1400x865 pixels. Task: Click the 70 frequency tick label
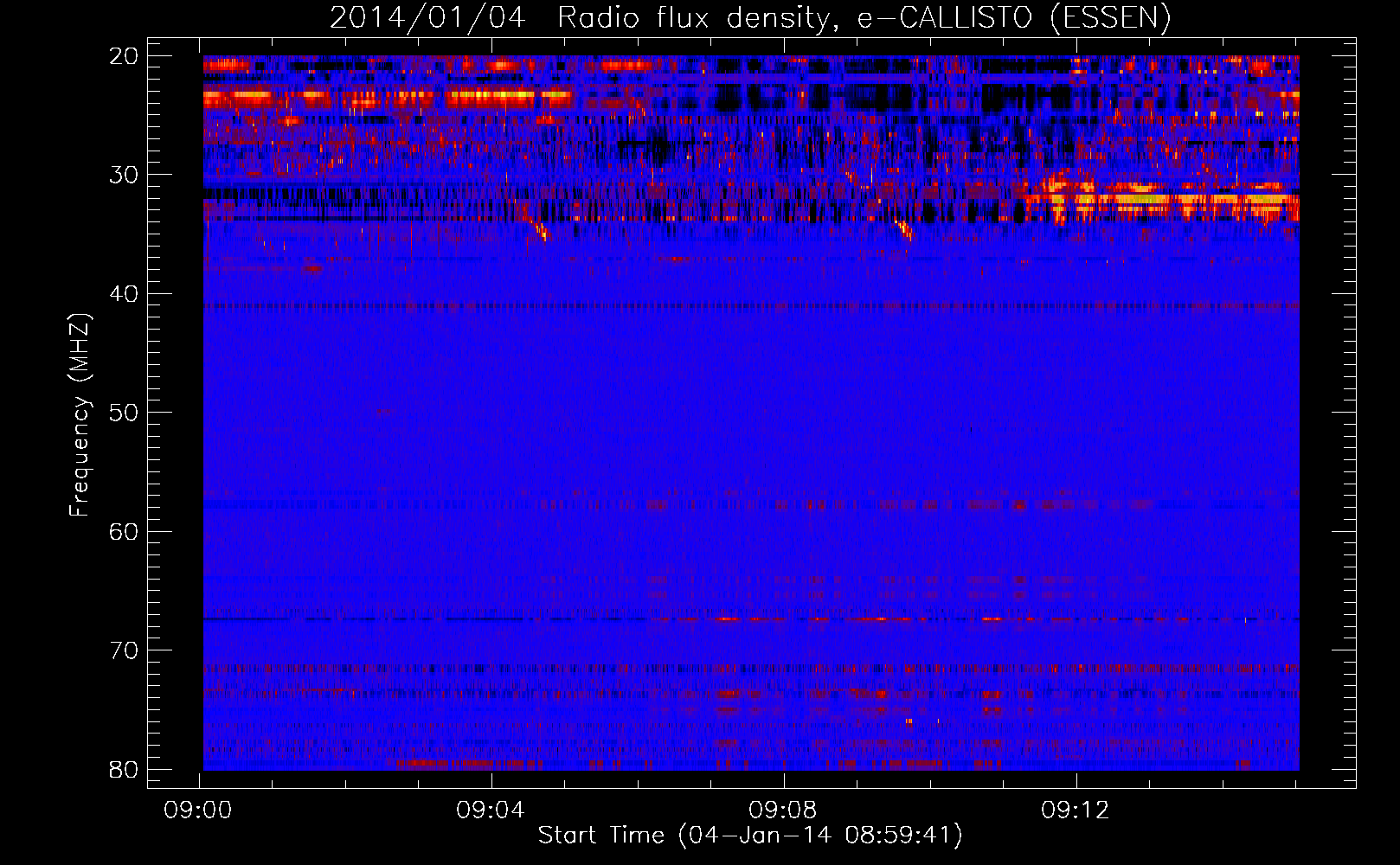tap(124, 650)
